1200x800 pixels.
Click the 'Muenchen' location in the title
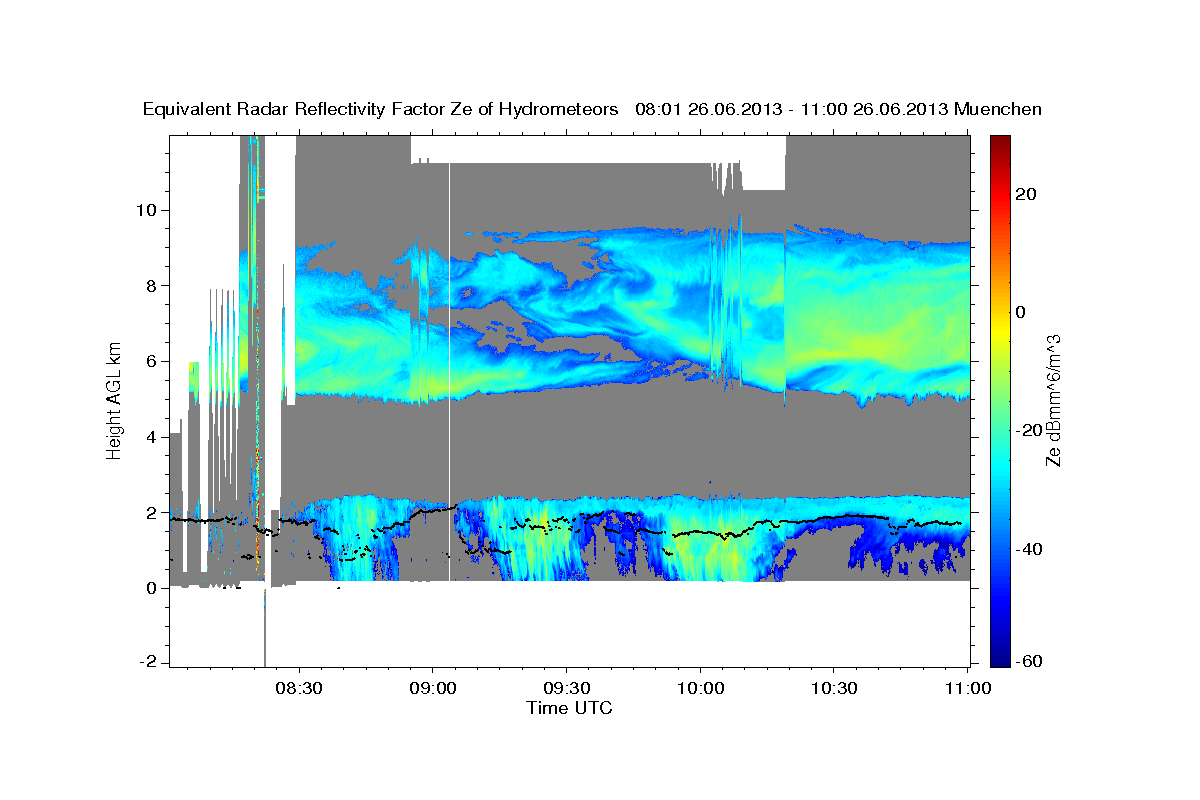(x=998, y=109)
